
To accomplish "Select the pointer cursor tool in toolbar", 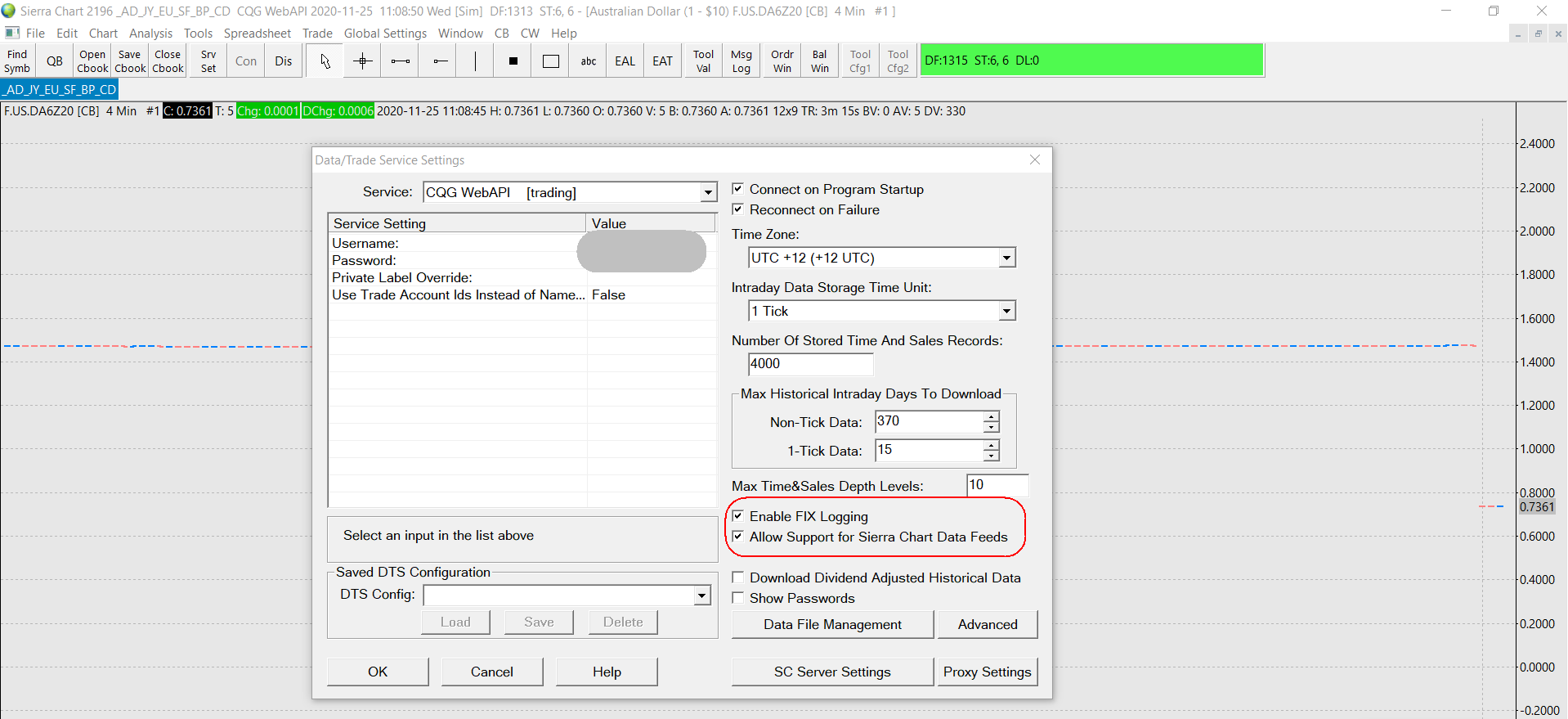I will point(325,61).
